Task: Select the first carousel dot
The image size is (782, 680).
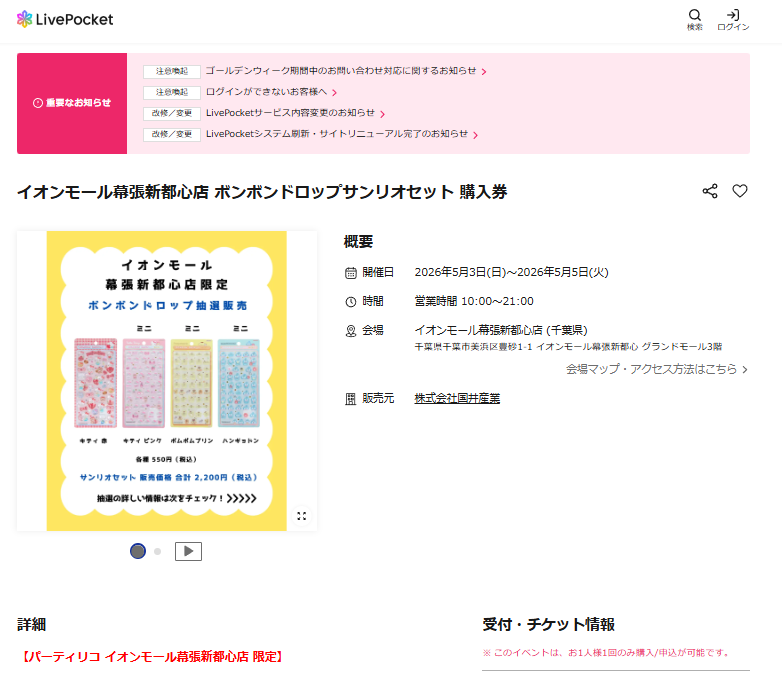Action: click(x=138, y=551)
